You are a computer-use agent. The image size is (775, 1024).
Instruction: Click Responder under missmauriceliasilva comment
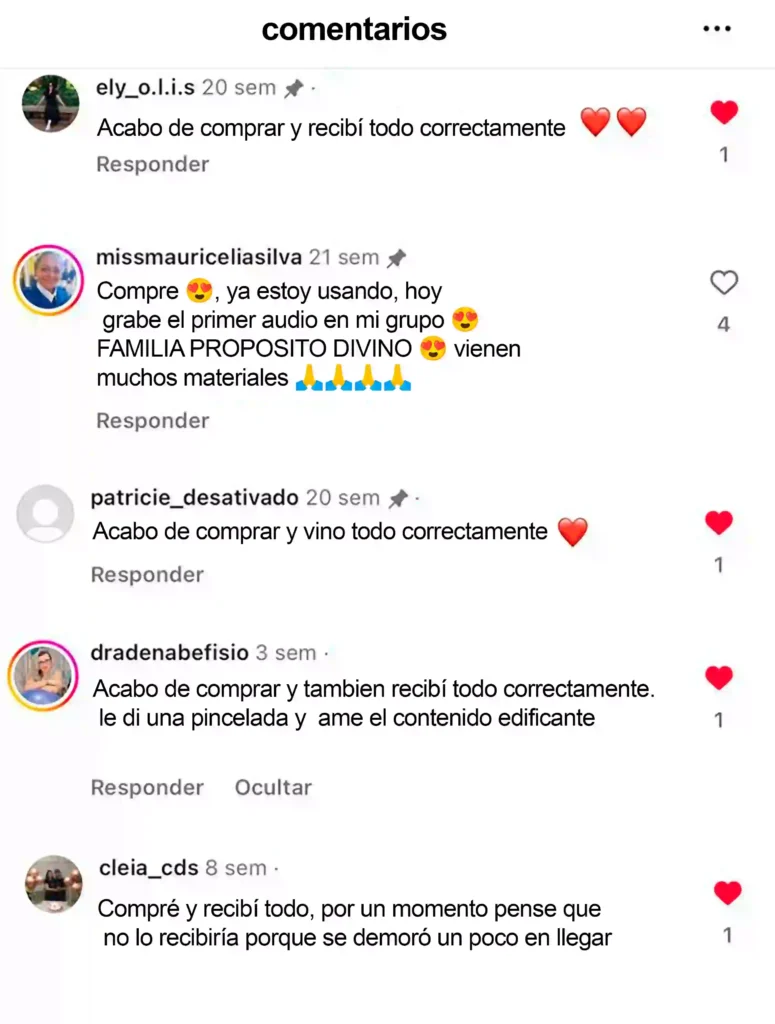click(153, 421)
